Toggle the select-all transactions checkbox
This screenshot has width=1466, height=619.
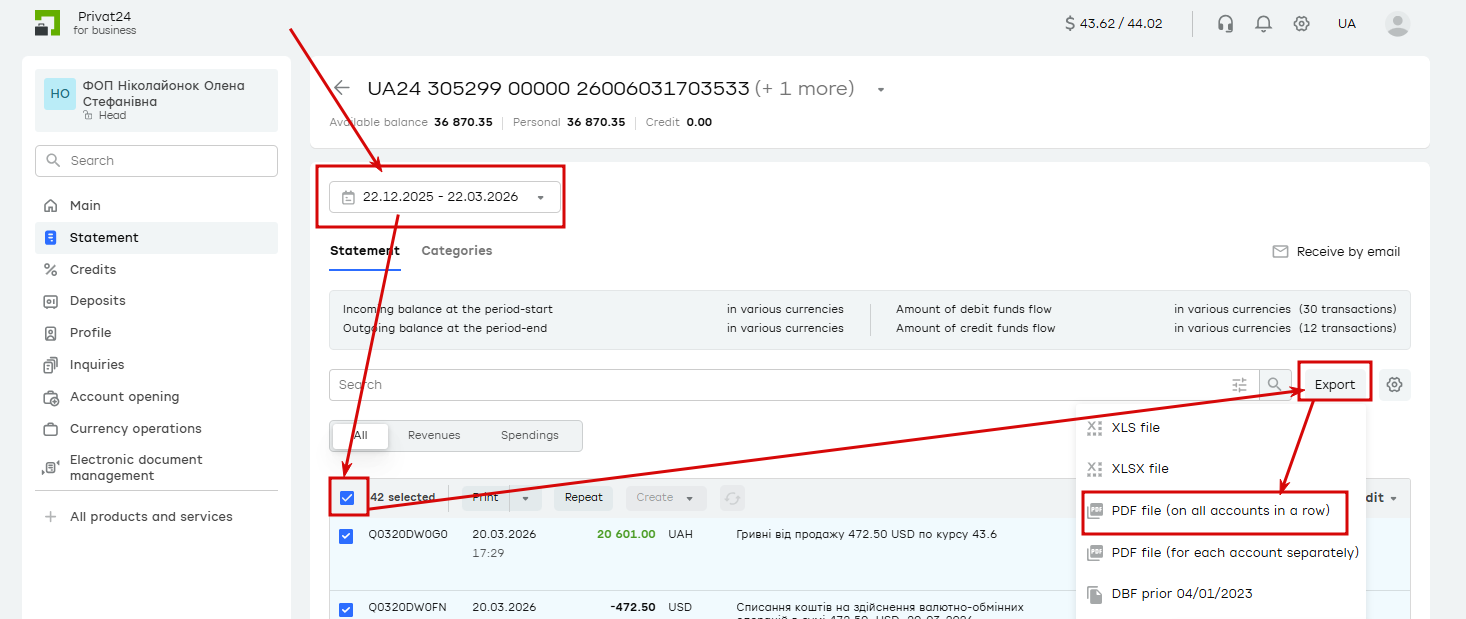pos(347,498)
